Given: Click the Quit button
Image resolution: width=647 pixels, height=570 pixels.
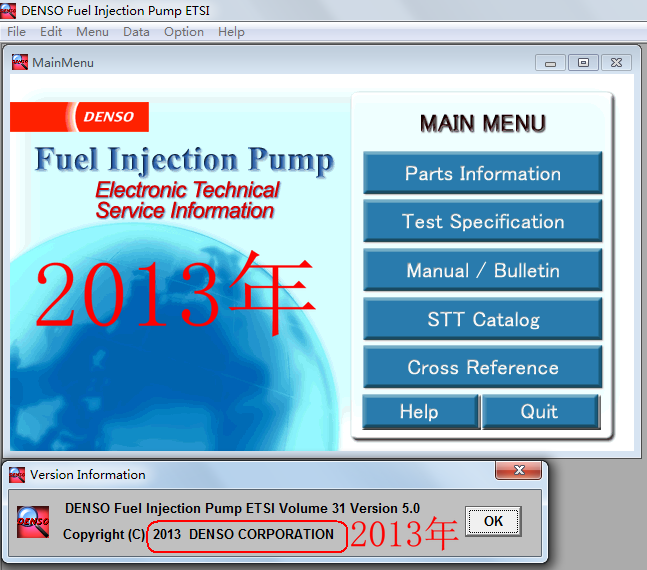Looking at the screenshot, I should tap(541, 412).
